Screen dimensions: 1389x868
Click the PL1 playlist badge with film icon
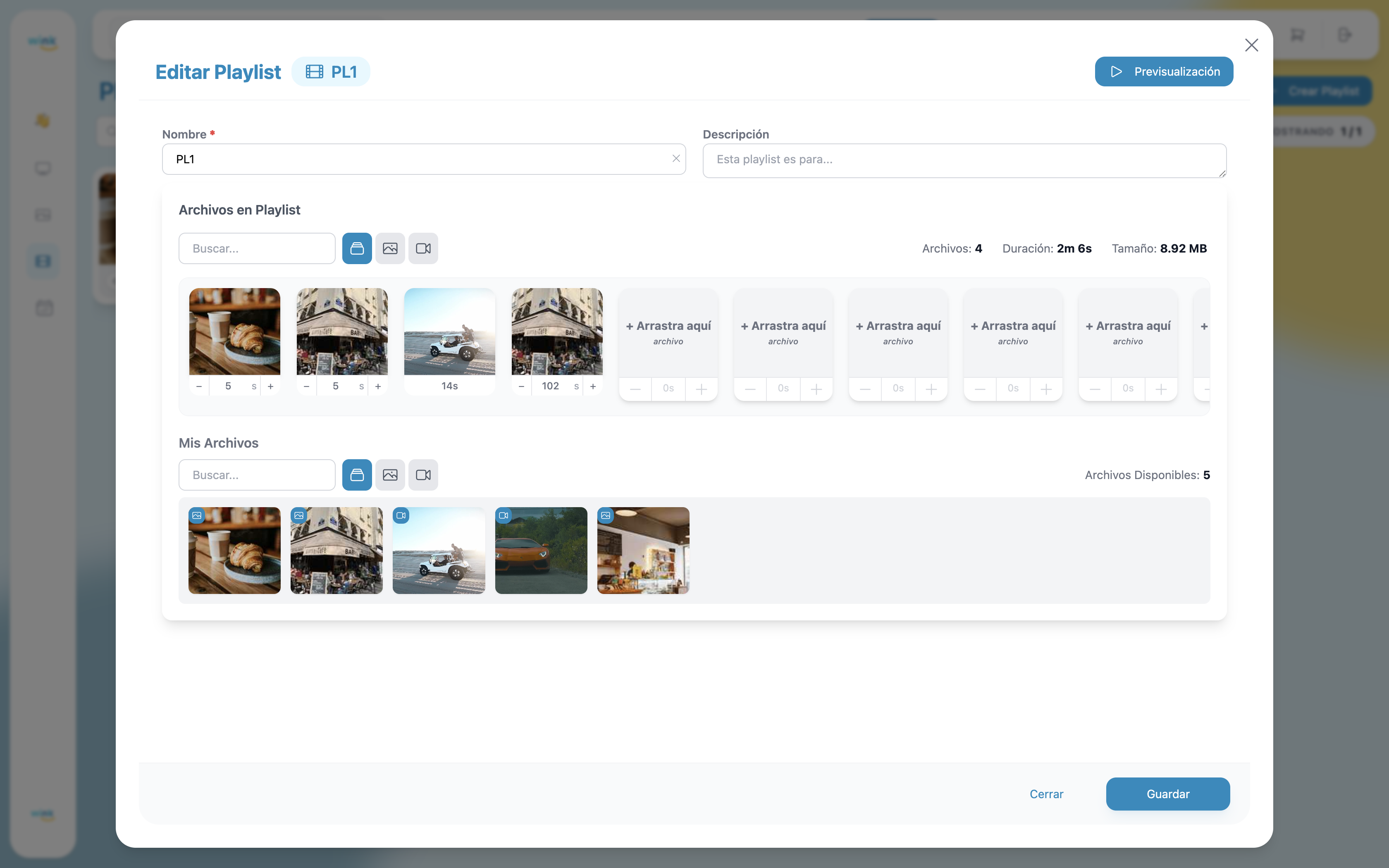(x=331, y=72)
